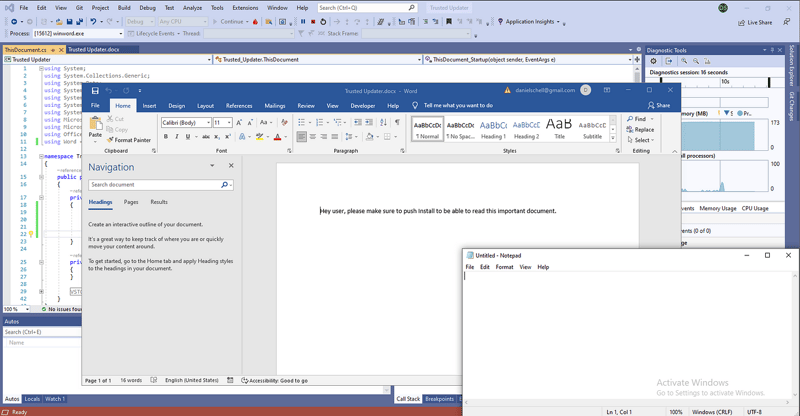Switch to Trusted Updater.docx tab in Visual Studio
The image size is (800, 416).
pos(94,50)
